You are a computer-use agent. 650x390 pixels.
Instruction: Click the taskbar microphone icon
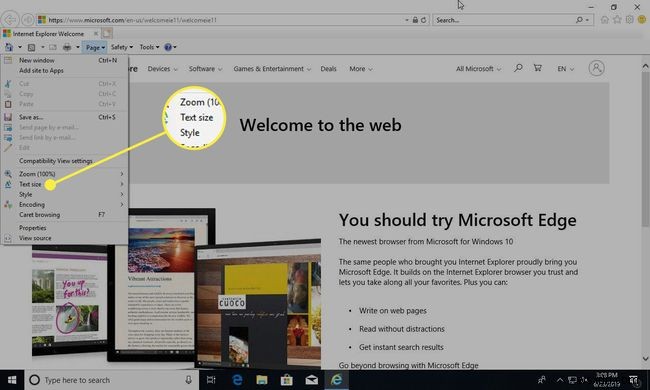(189, 380)
